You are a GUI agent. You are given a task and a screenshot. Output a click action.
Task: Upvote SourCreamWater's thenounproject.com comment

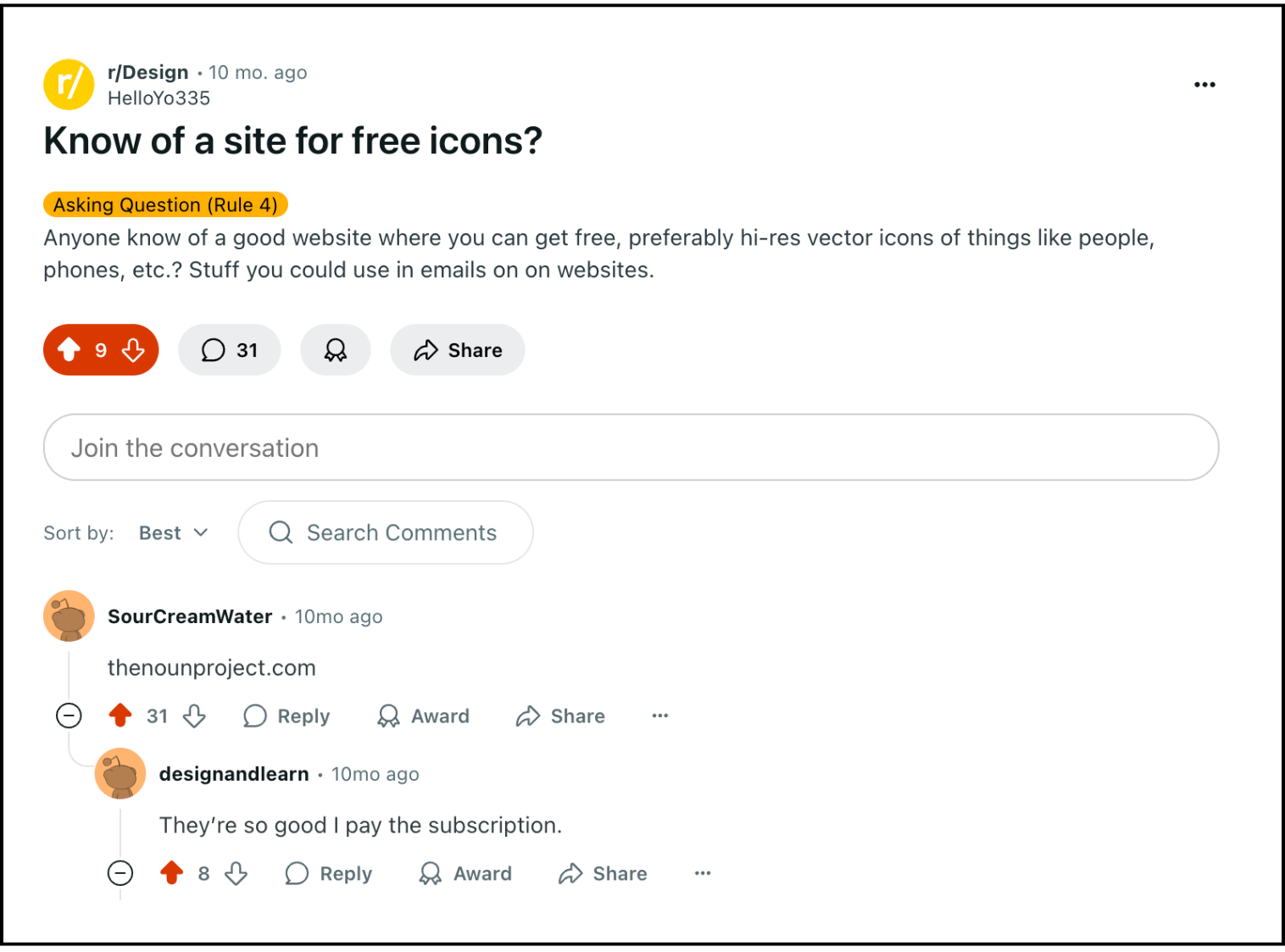(120, 716)
